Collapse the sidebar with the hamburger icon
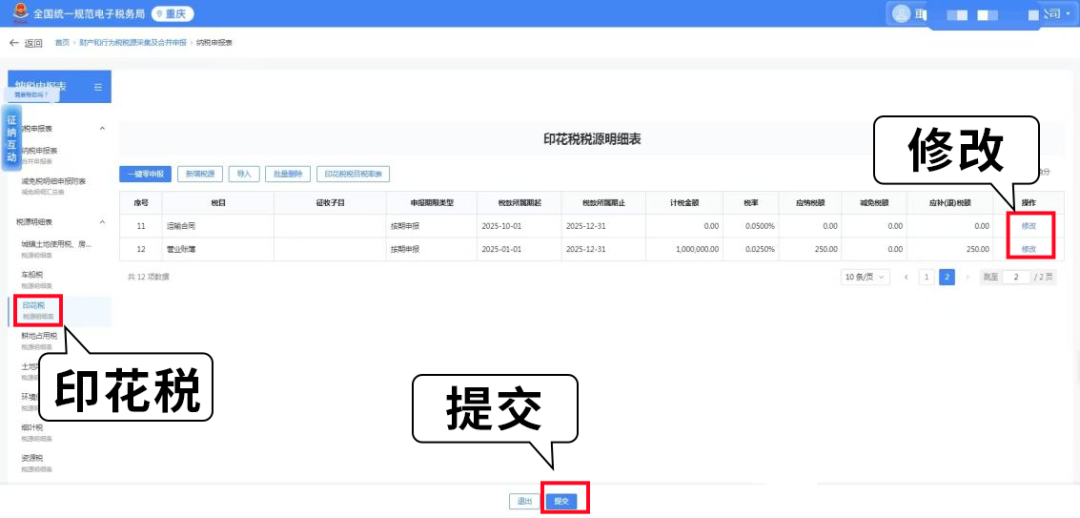The image size is (1080, 518). [x=98, y=88]
